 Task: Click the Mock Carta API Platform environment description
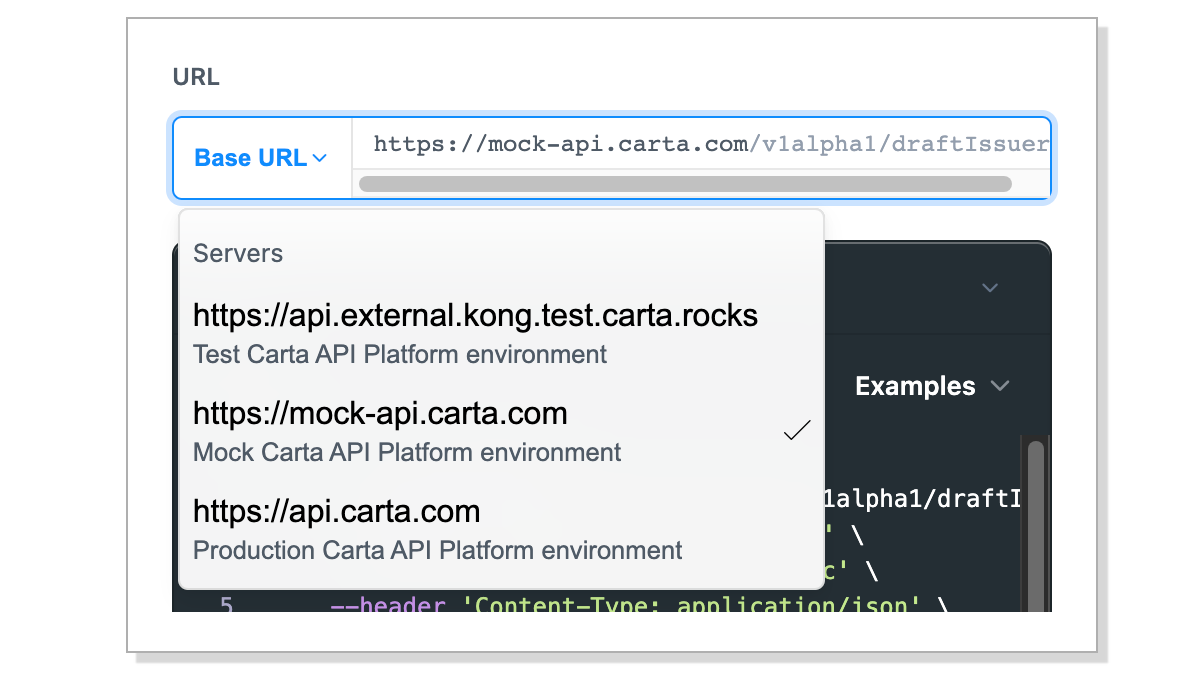407,452
